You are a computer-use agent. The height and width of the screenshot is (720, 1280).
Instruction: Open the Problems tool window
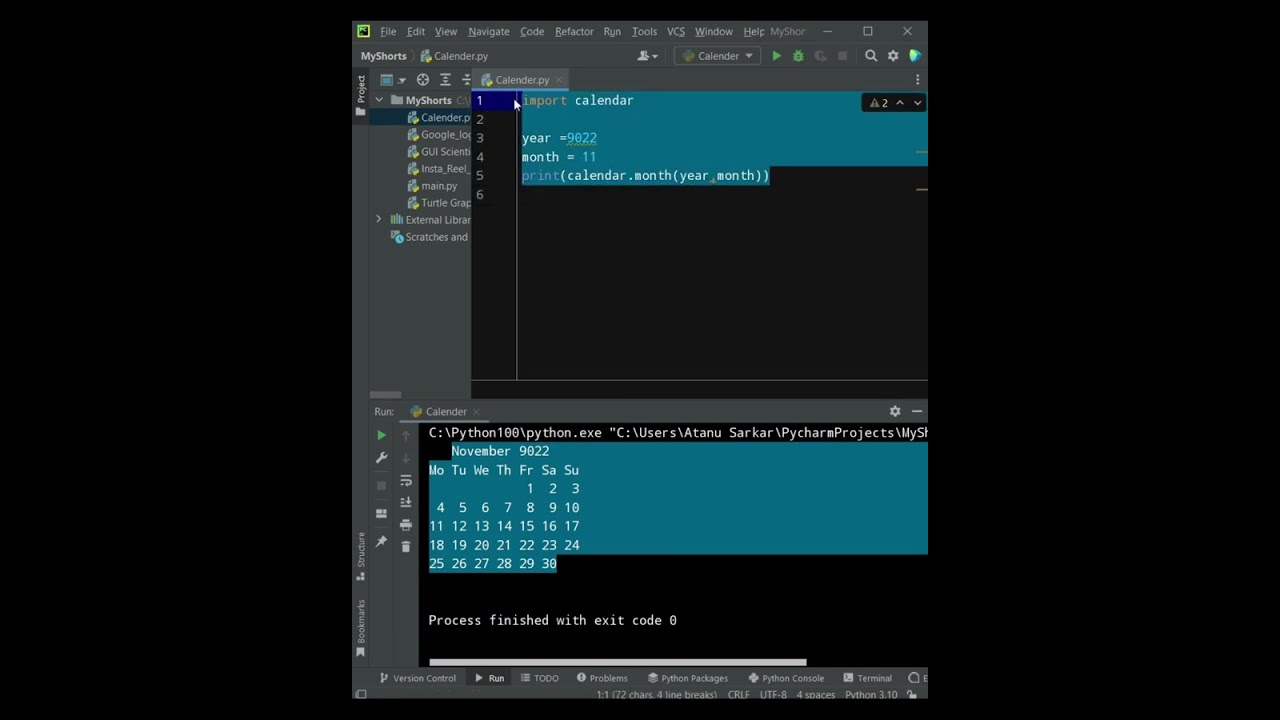pyautogui.click(x=601, y=678)
